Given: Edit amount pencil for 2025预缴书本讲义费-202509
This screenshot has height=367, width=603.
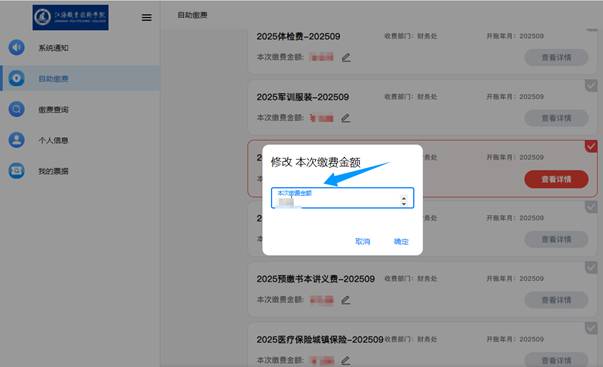Looking at the screenshot, I should coord(346,300).
